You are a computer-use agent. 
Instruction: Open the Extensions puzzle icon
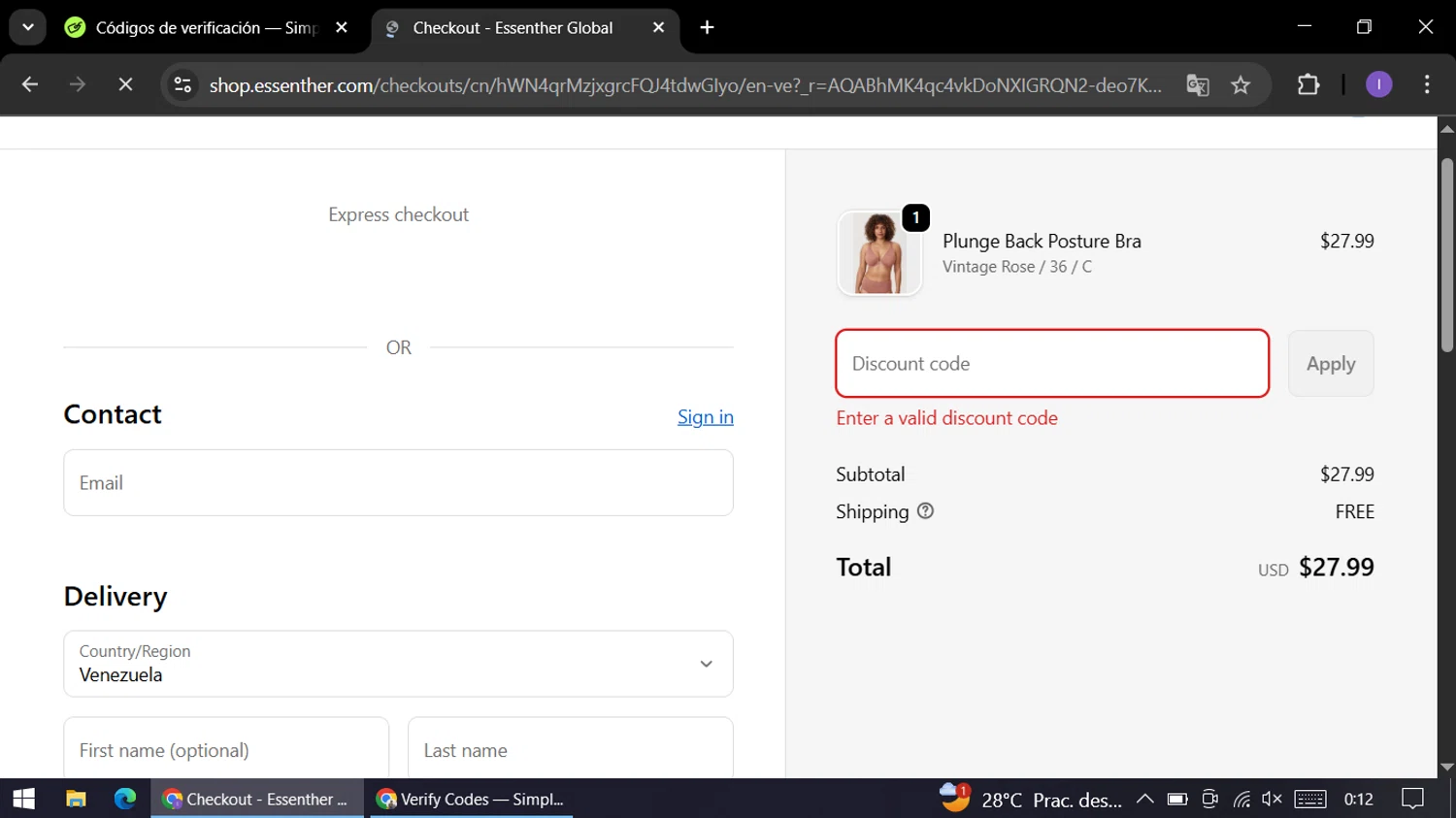(x=1308, y=85)
